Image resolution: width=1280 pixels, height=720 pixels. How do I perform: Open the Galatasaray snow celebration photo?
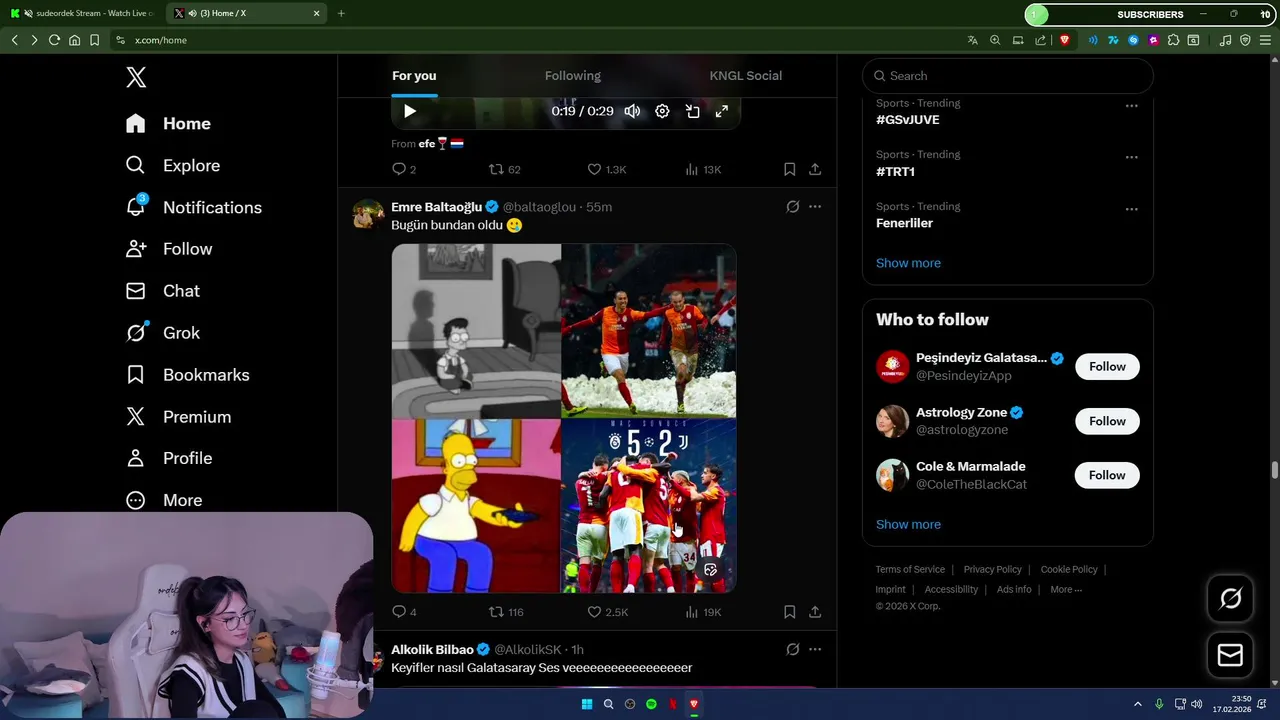(x=649, y=330)
